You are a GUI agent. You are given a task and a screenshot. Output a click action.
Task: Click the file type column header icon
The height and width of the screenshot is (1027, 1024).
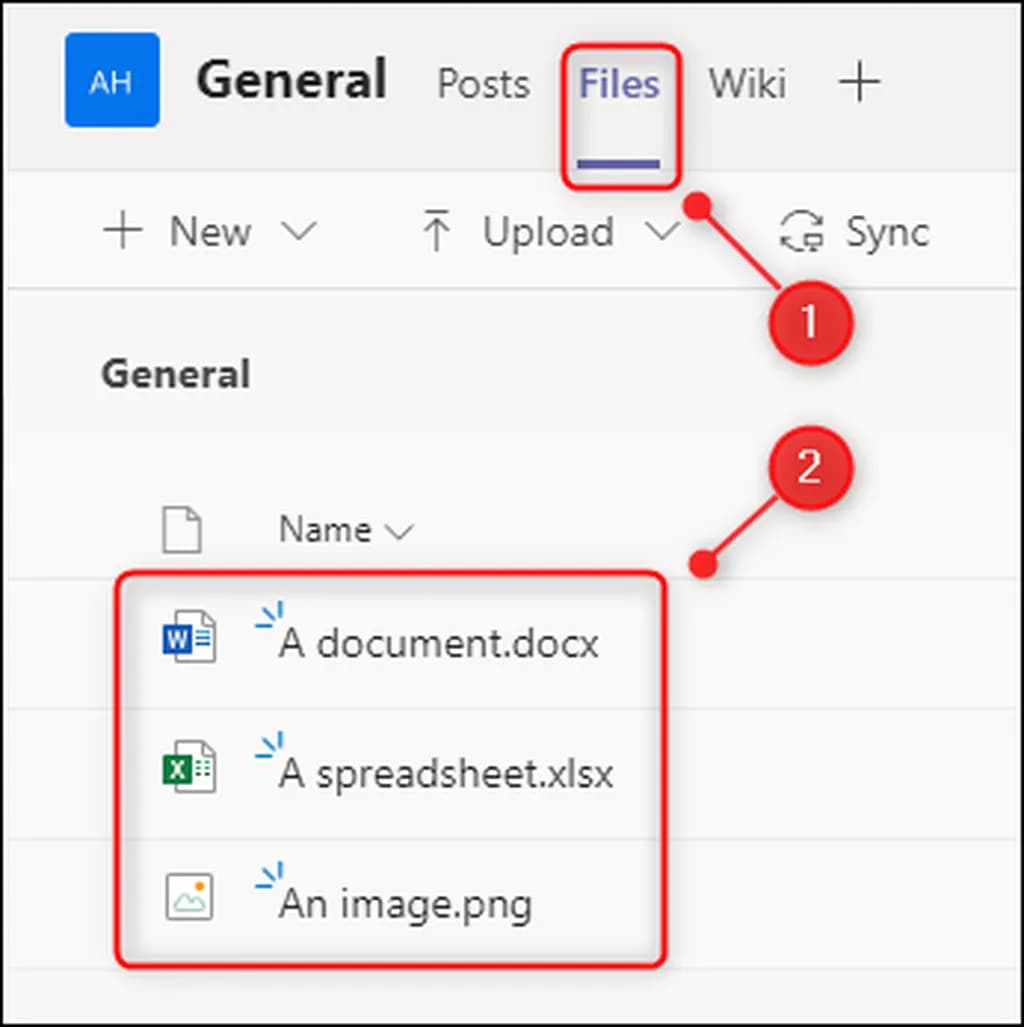(x=182, y=529)
